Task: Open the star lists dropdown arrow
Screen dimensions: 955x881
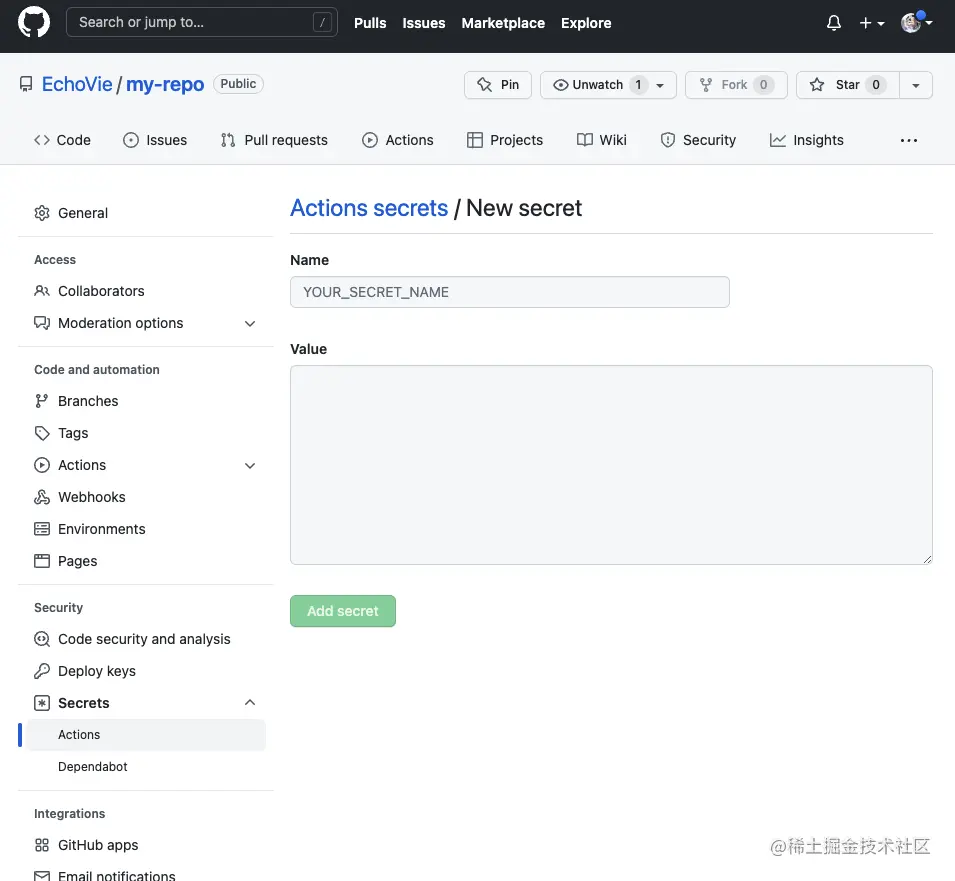Action: pos(916,85)
